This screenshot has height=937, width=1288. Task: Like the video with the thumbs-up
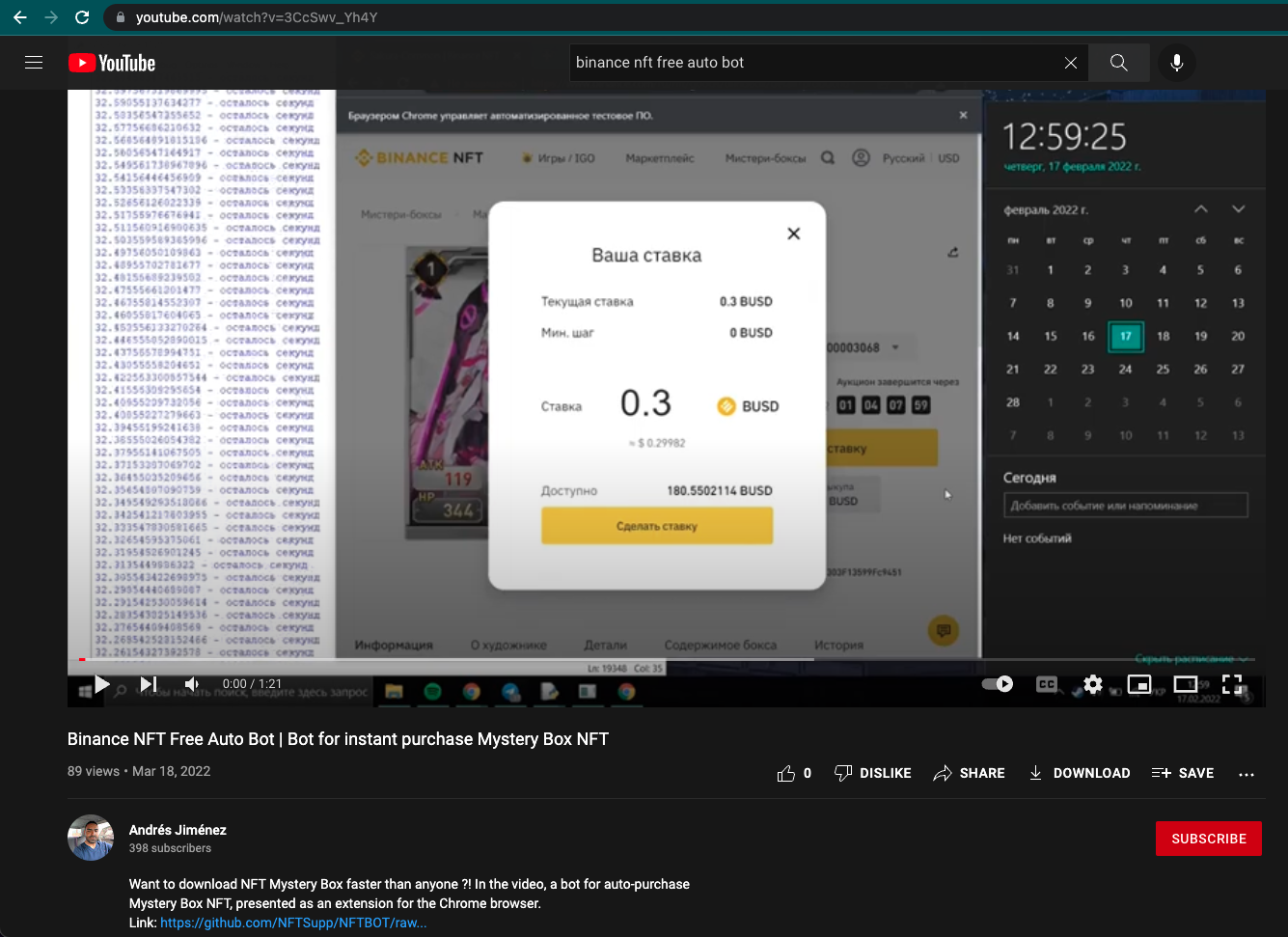click(794, 773)
